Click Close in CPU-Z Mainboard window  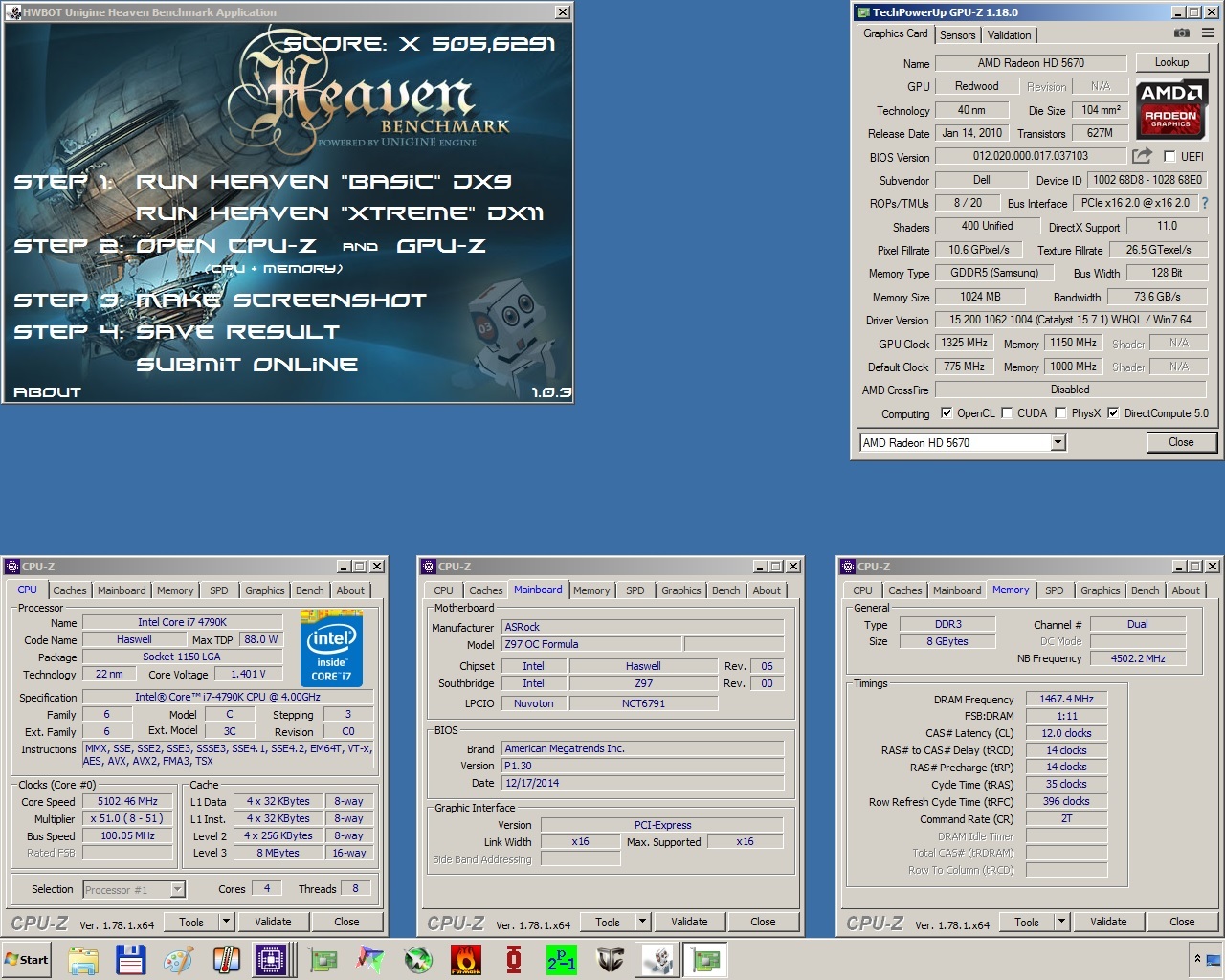tap(763, 922)
